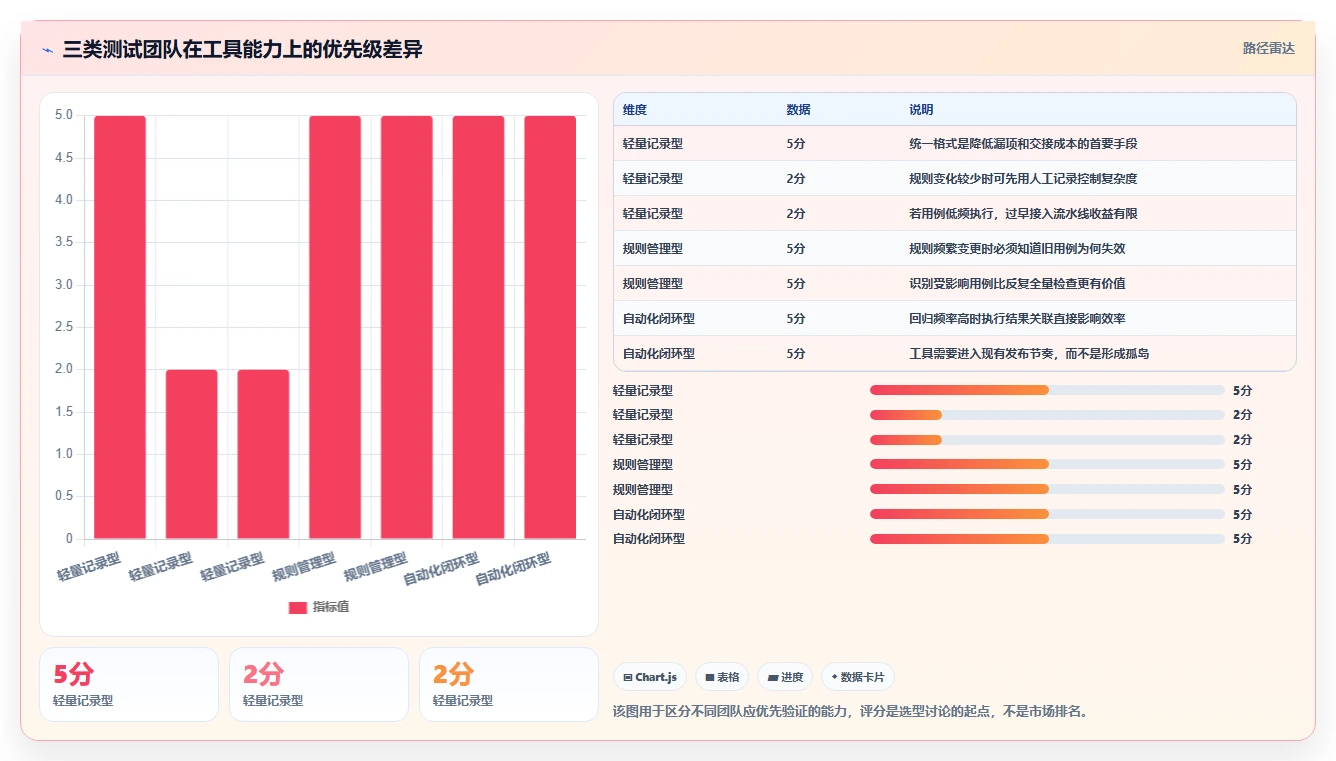This screenshot has height=761, width=1336.
Task: Click the 1.5 y-axis tick label
Action: click(64, 411)
